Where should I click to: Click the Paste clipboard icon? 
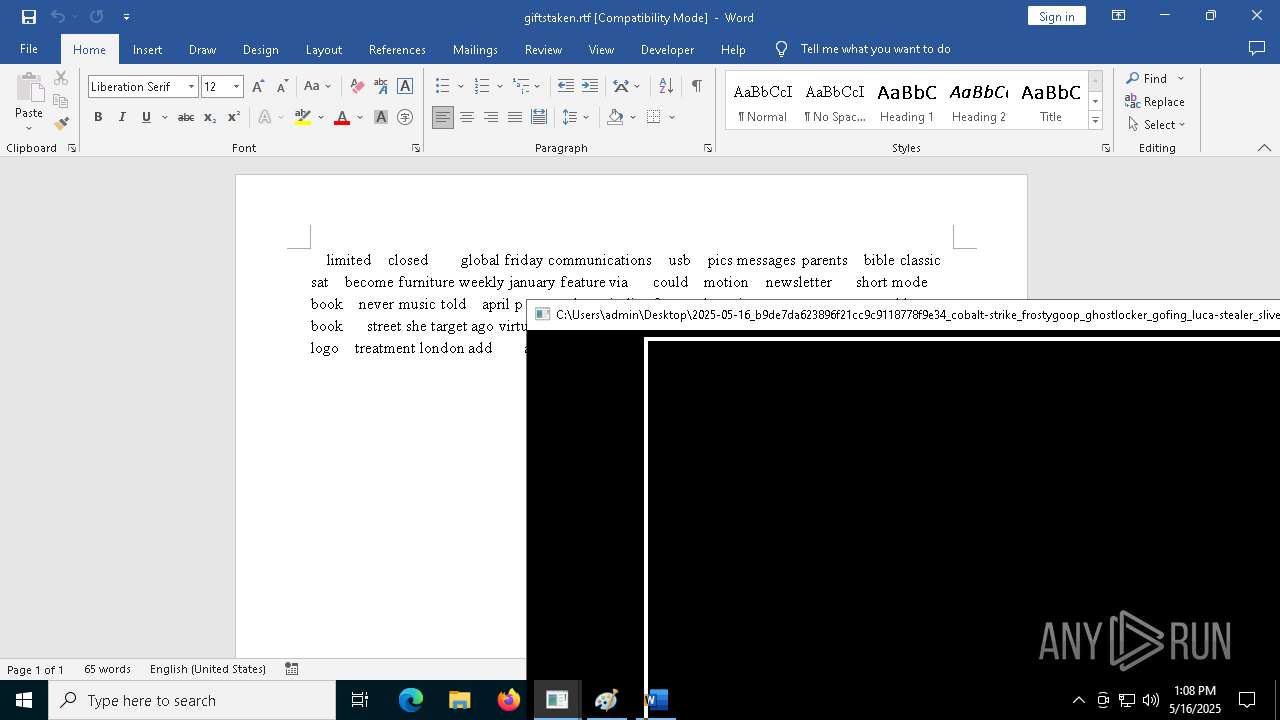(29, 89)
